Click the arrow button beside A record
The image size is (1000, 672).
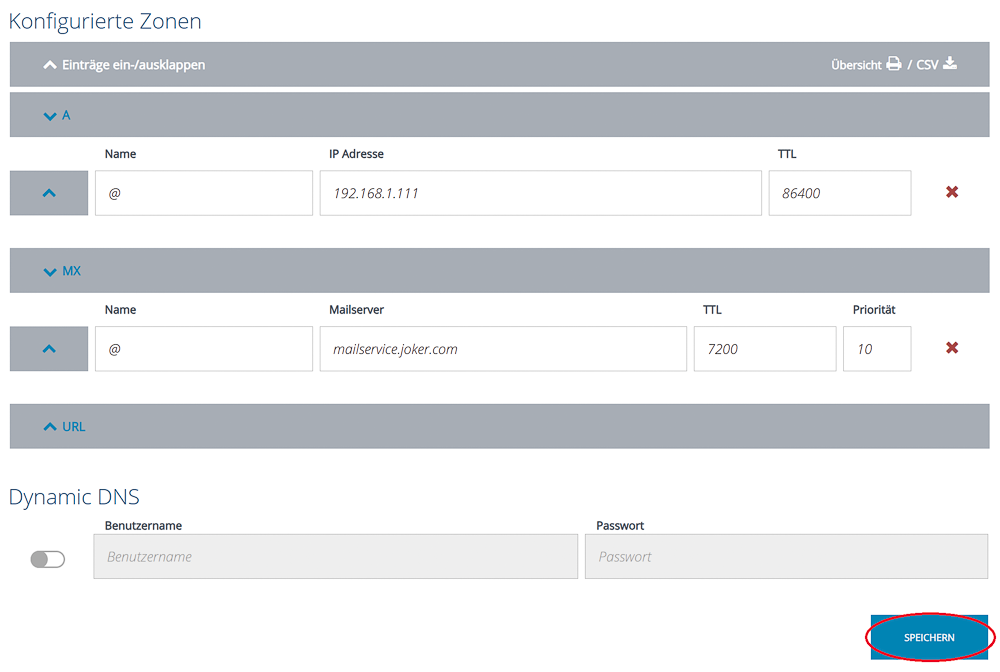coord(49,193)
